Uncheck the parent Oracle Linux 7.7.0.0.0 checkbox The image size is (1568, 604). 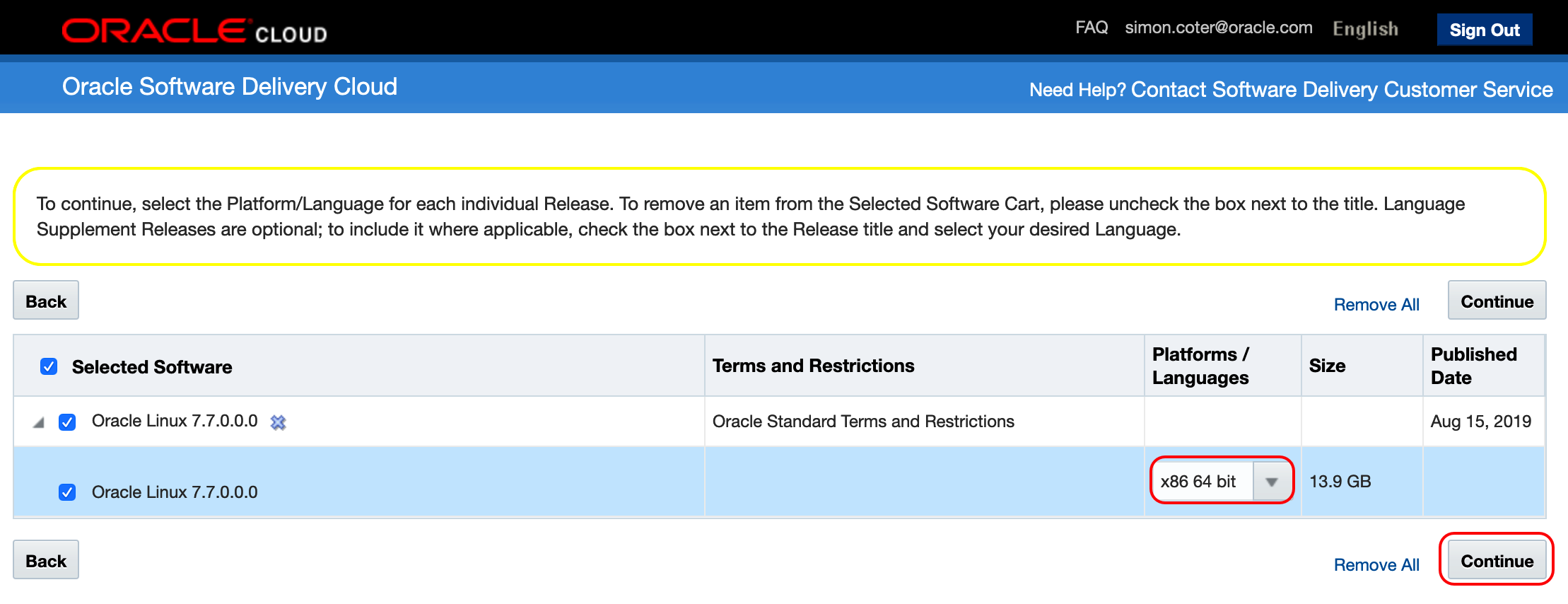(x=67, y=422)
